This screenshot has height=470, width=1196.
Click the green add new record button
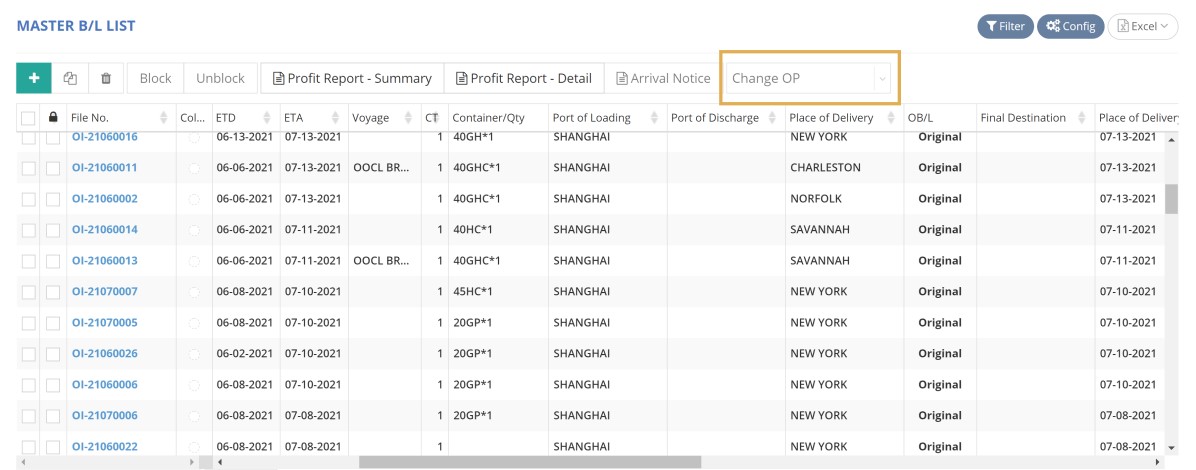pyautogui.click(x=34, y=78)
